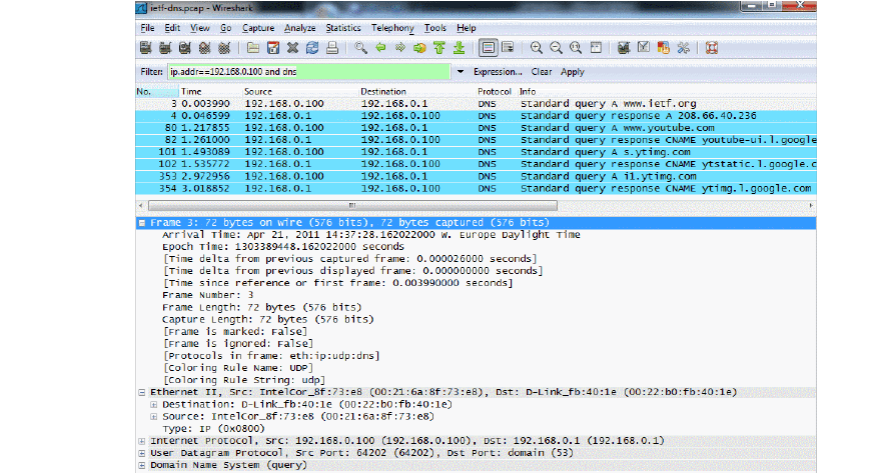Toggle auto scroll in live capture
The width and height of the screenshot is (893, 473).
point(508,47)
